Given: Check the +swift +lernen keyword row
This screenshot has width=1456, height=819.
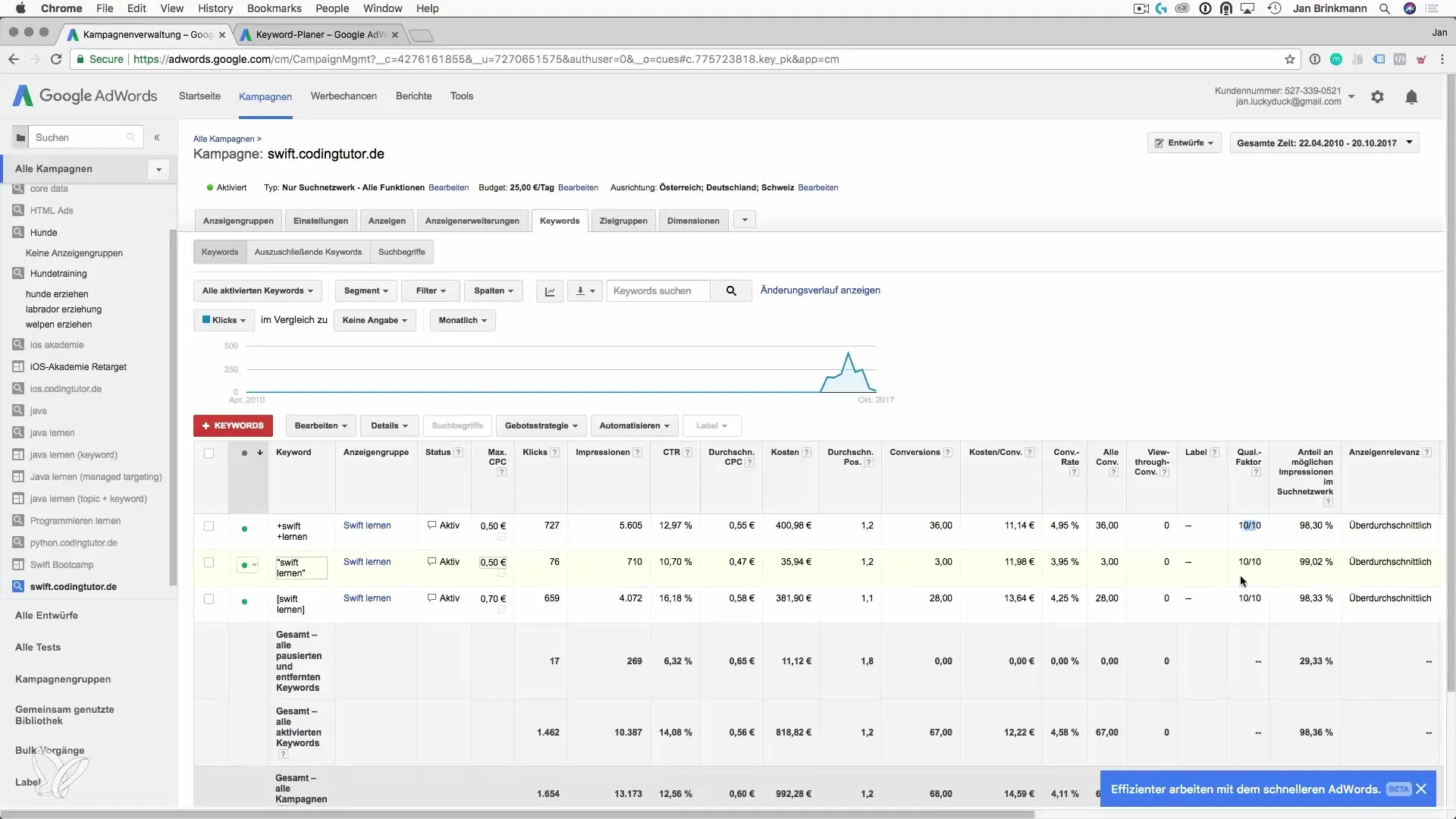Looking at the screenshot, I should tap(209, 526).
